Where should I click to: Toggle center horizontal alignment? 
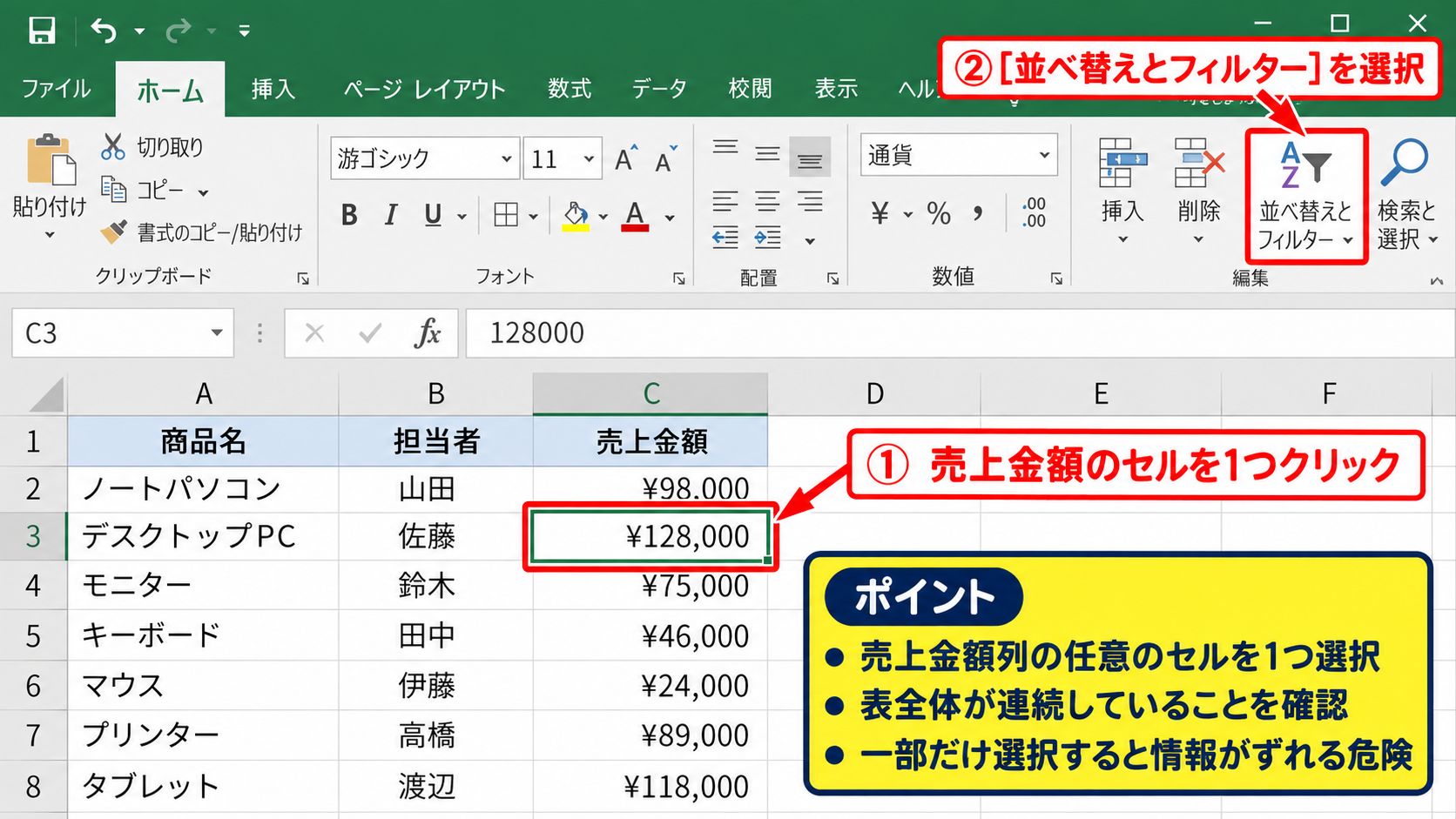767,203
